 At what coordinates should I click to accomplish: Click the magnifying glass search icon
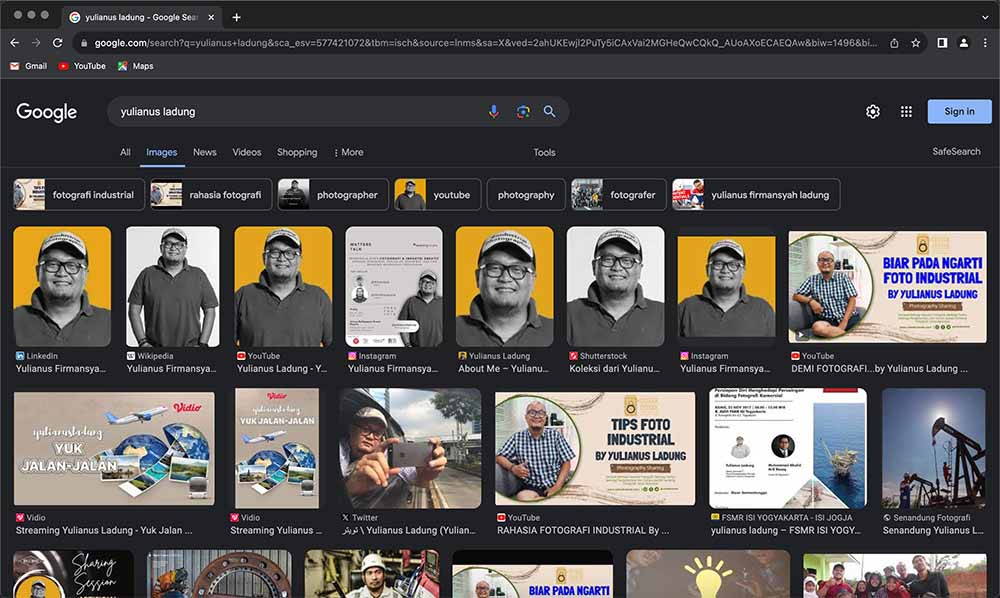[549, 112]
